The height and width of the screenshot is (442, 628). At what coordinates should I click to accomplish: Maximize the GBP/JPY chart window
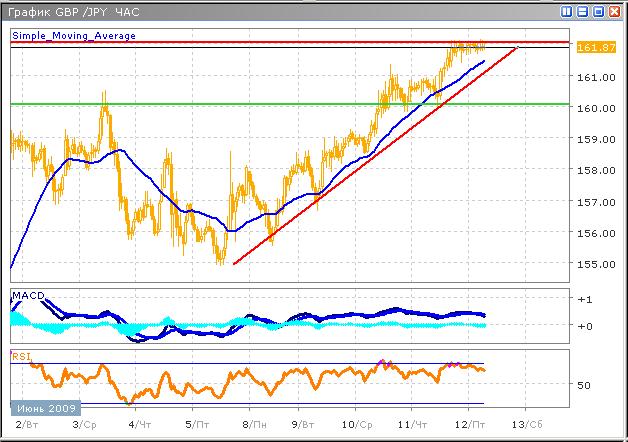(x=599, y=12)
